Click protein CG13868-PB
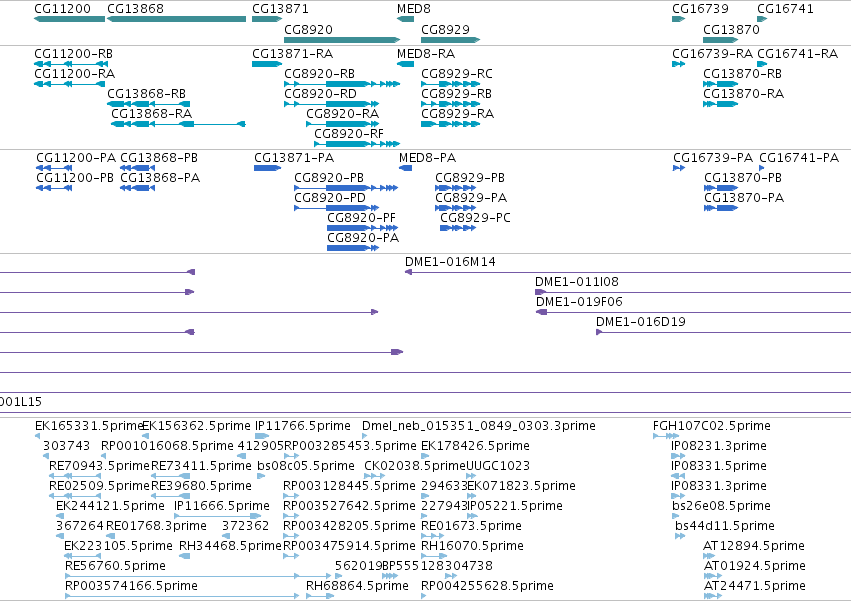This screenshot has height=601, width=851. click(x=159, y=158)
